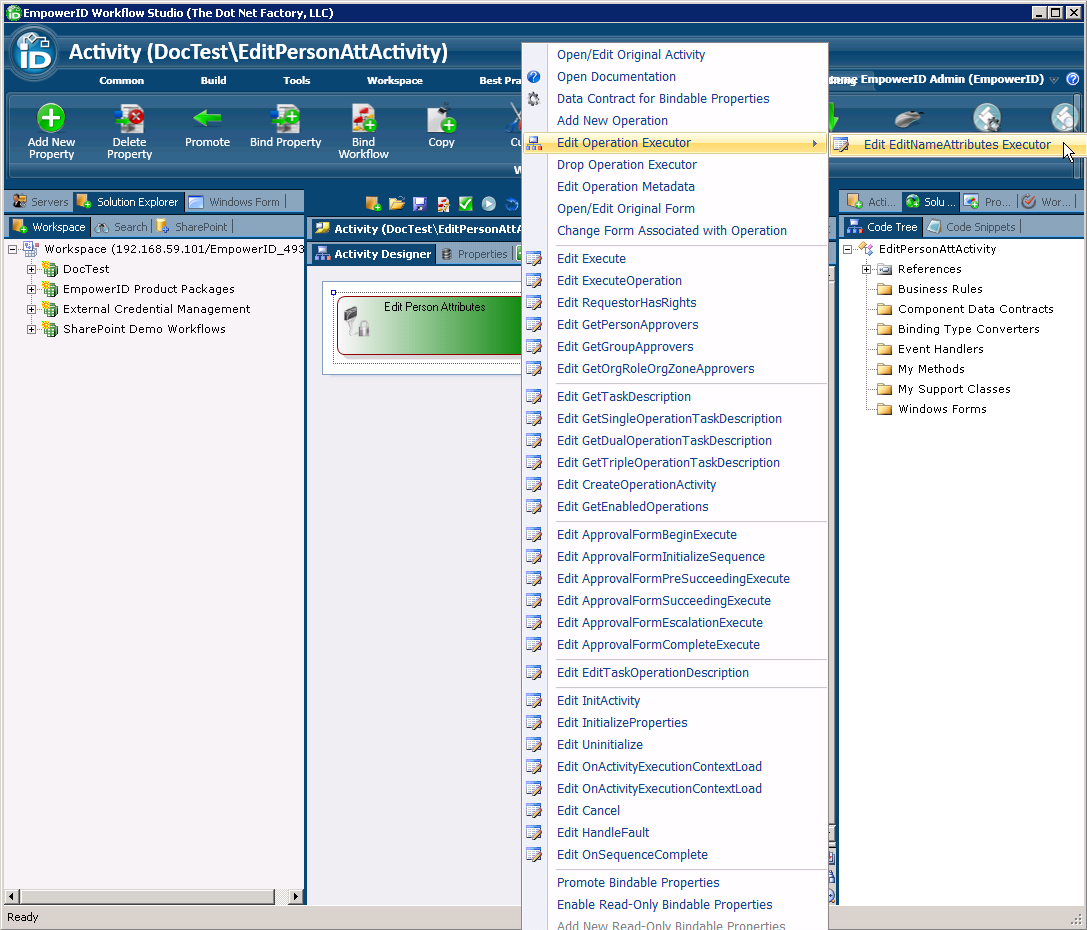Select the Build ribbon tab

pos(213,81)
